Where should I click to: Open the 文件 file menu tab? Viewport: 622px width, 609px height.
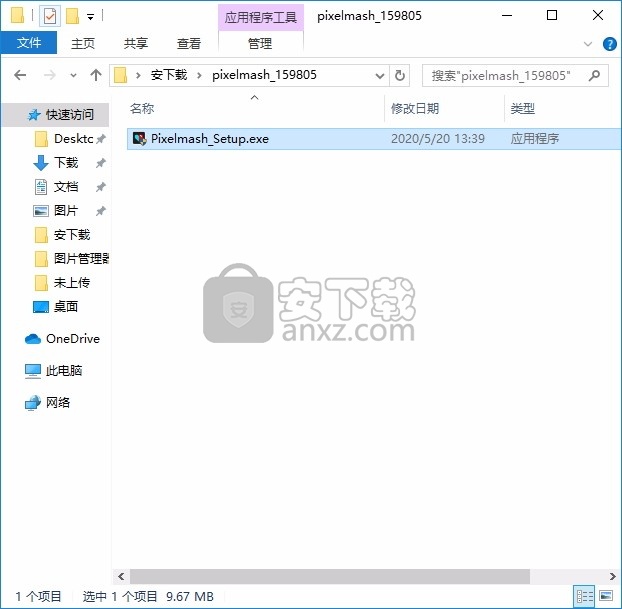click(29, 42)
